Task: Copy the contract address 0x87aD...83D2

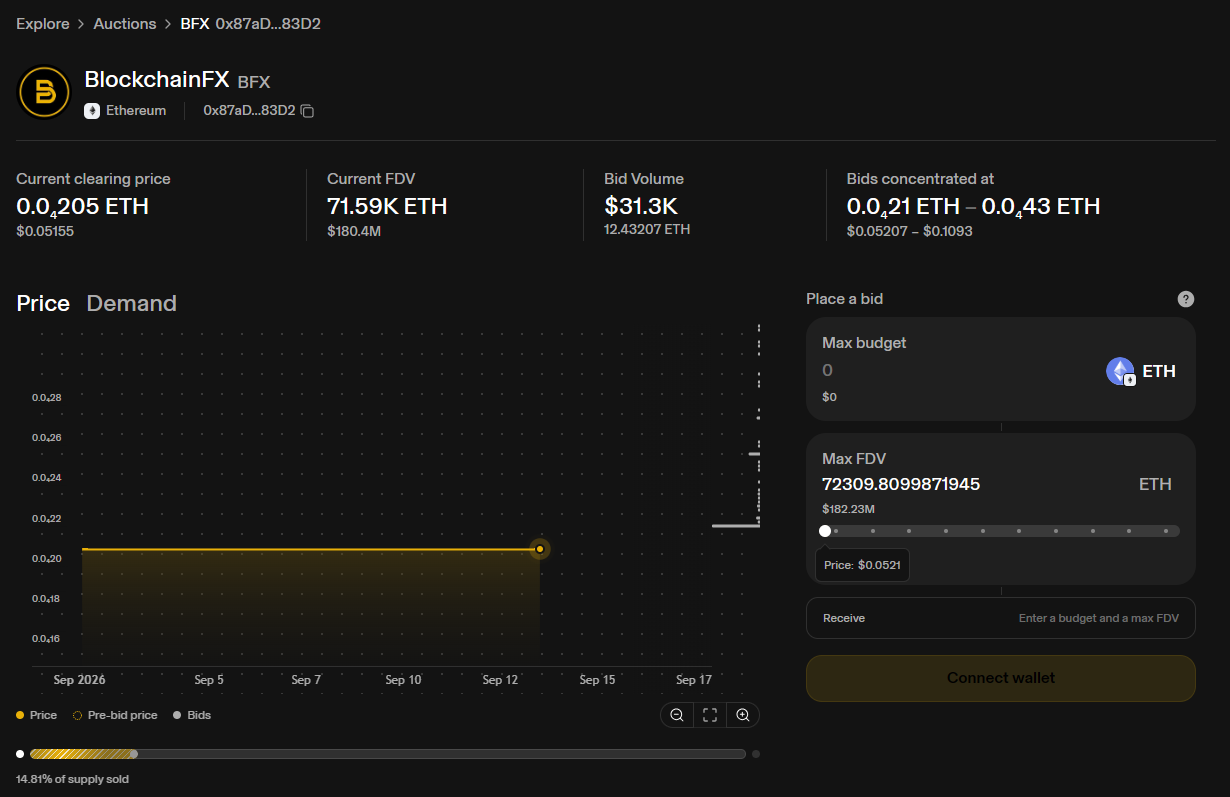Action: click(308, 111)
